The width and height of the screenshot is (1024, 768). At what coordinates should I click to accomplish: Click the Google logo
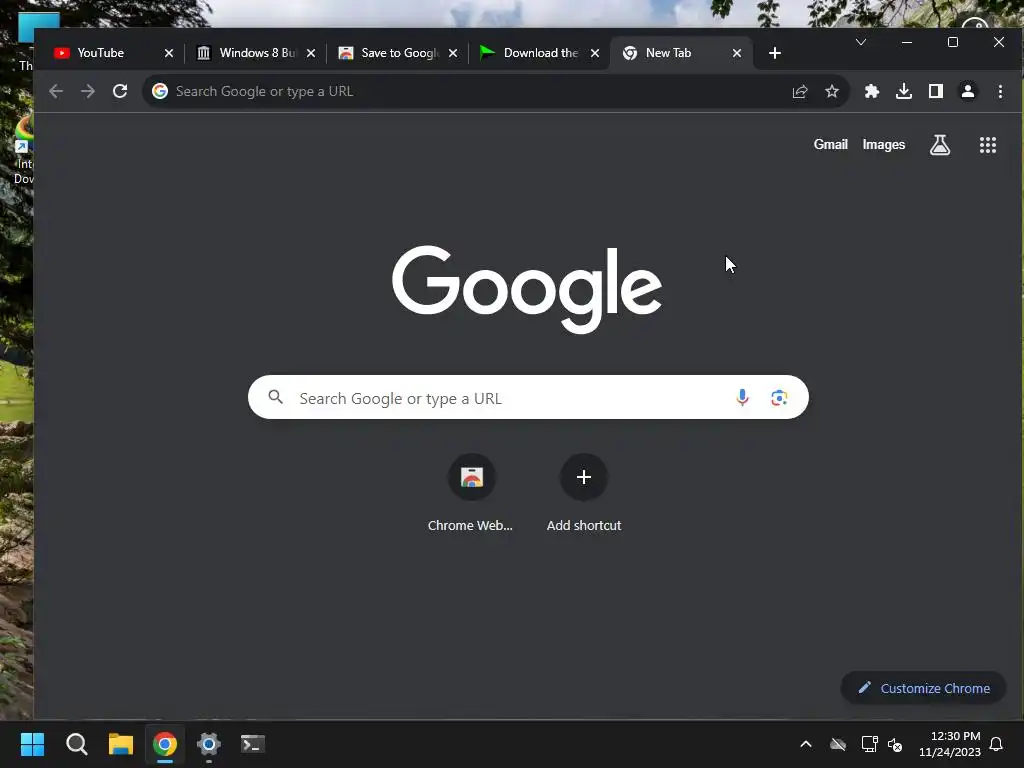[x=527, y=289]
